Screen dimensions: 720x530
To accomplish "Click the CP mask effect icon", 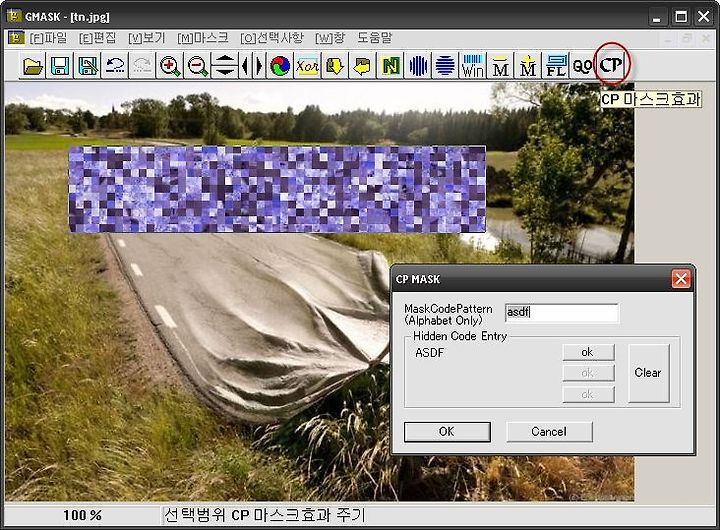I will [x=611, y=65].
